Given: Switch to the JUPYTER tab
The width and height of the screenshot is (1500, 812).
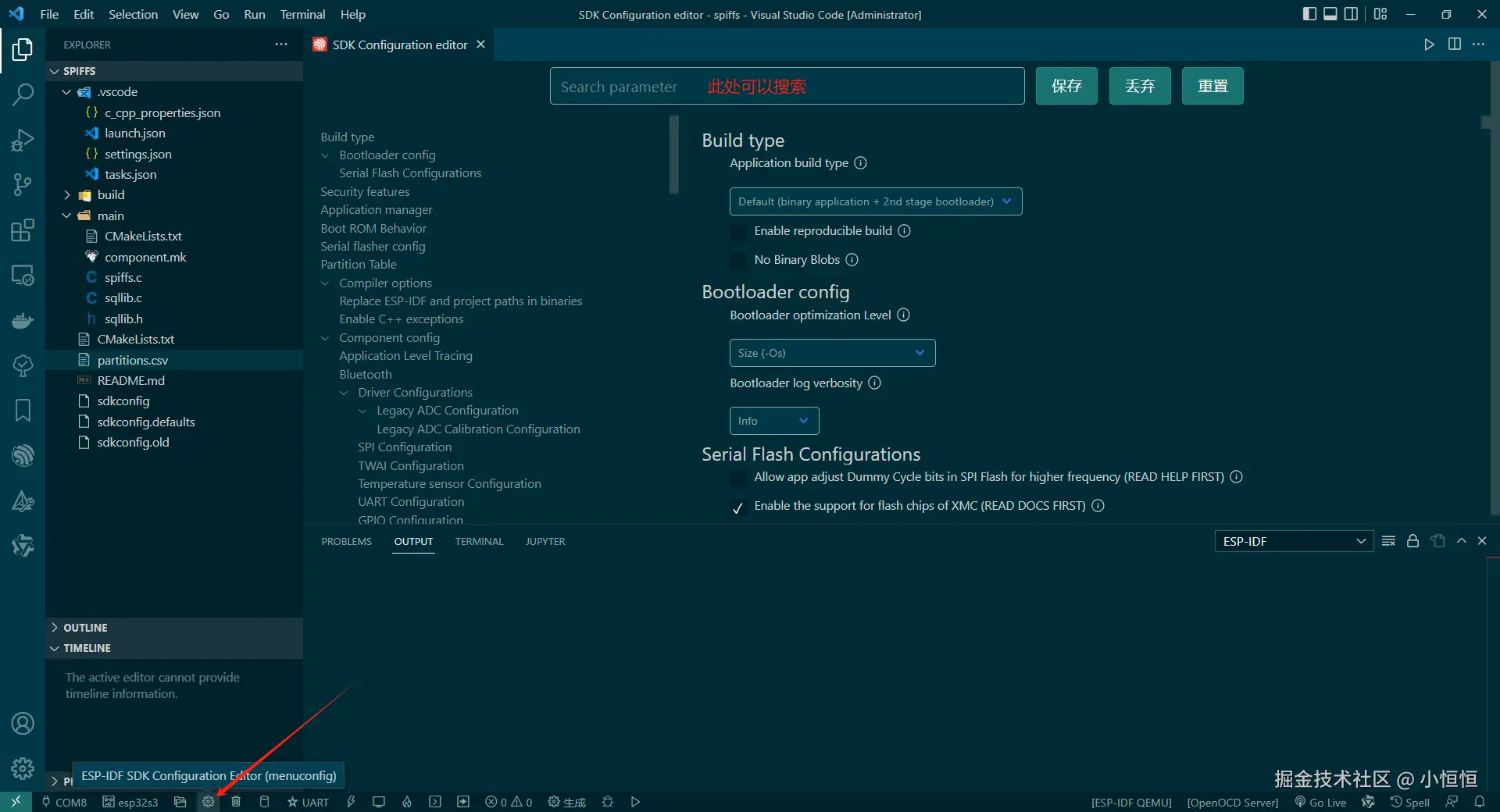Looking at the screenshot, I should (x=545, y=541).
